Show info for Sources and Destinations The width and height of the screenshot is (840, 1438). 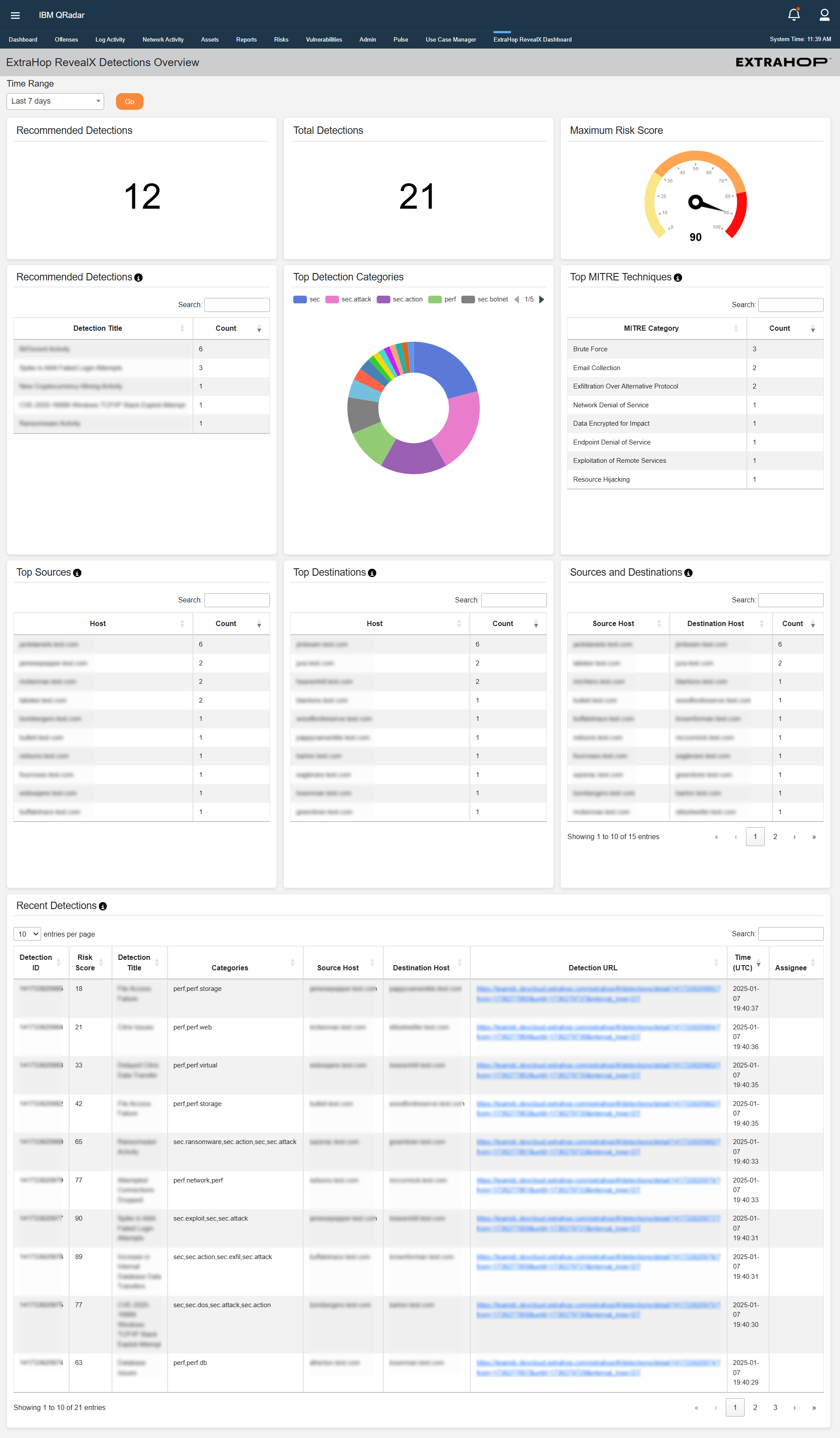coord(688,573)
